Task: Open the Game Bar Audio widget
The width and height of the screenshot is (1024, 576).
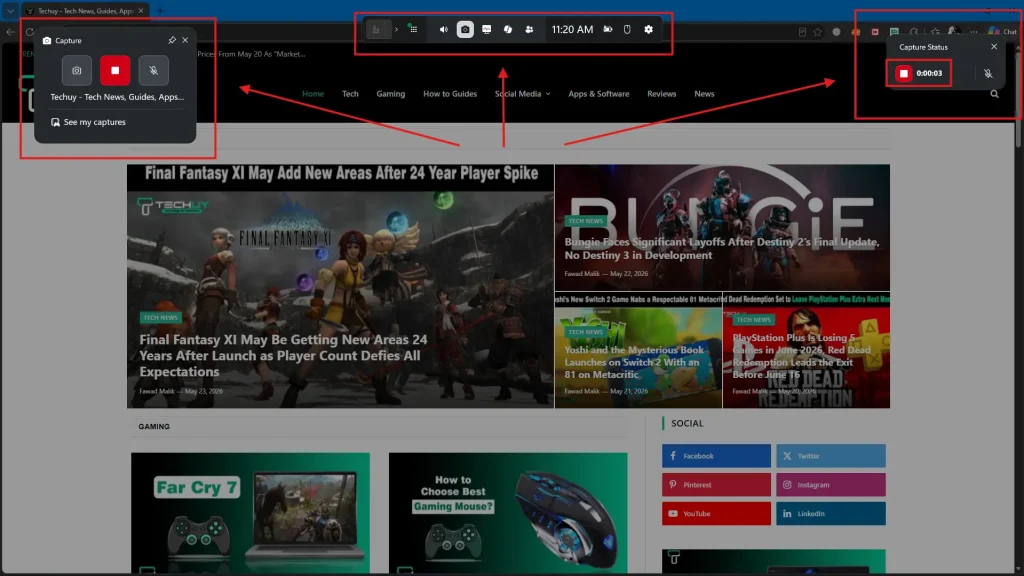Action: pyautogui.click(x=443, y=29)
